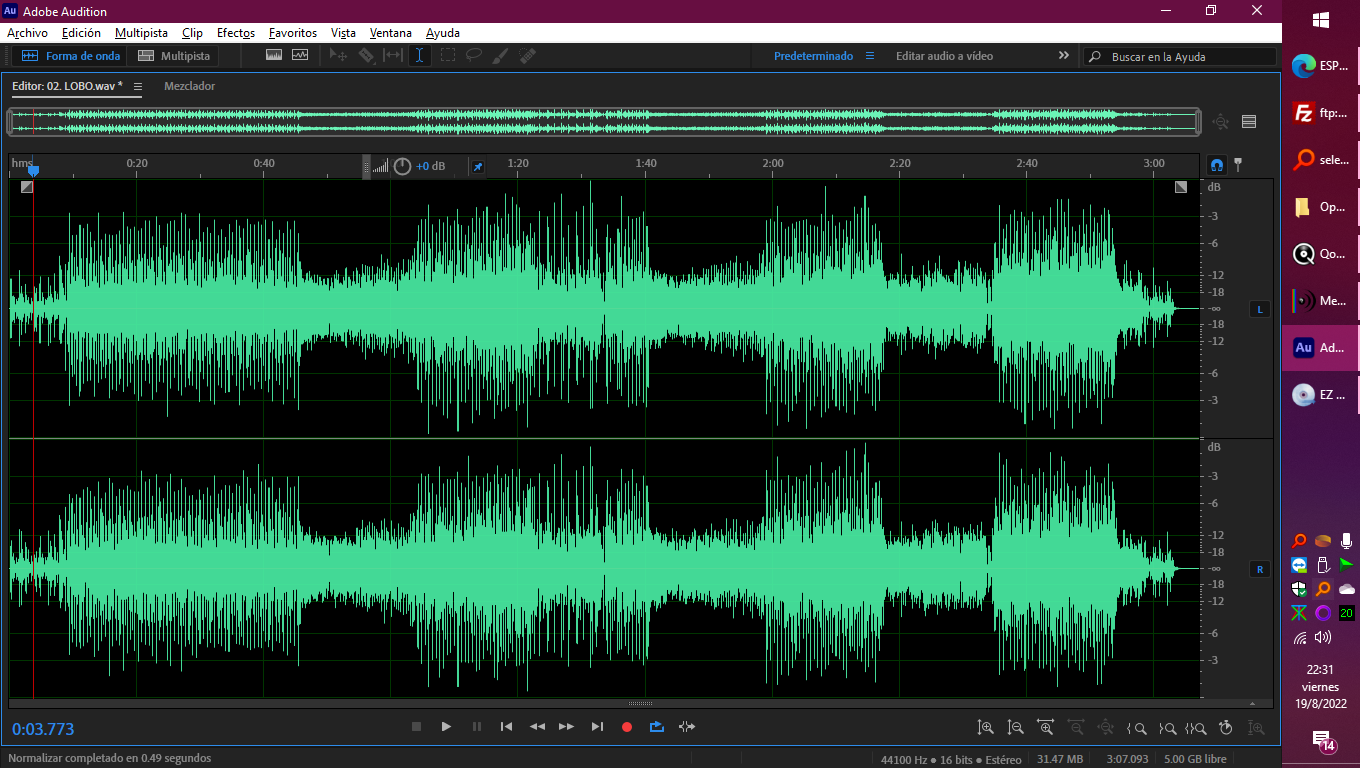
Task: Toggle snapping with the magnet icon
Action: [x=1217, y=165]
